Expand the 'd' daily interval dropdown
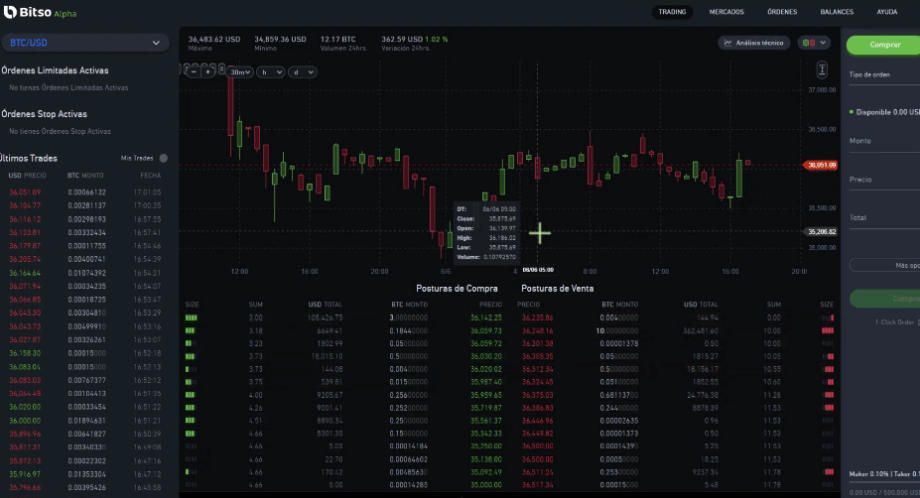The image size is (920, 498). click(x=302, y=71)
